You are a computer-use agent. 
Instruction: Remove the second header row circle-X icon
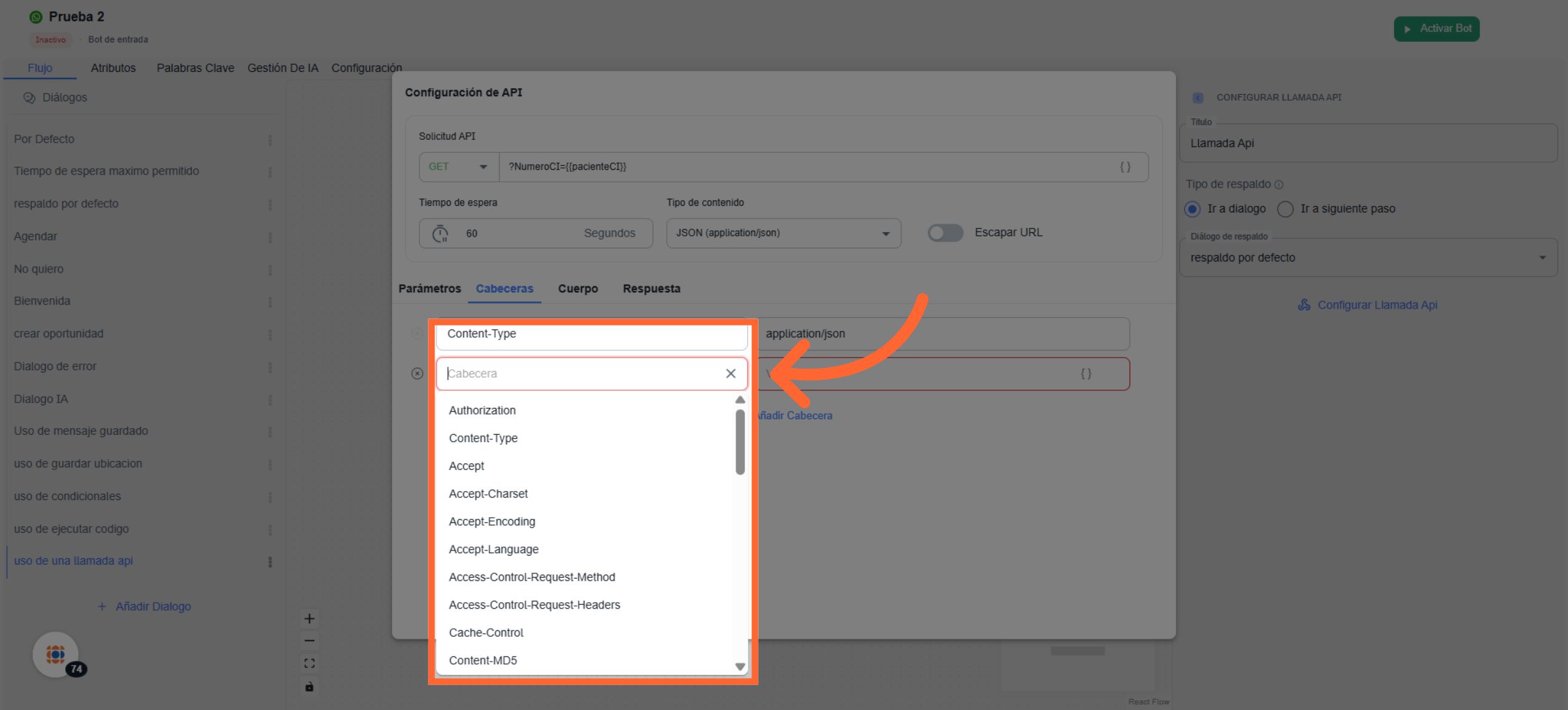[x=417, y=373]
